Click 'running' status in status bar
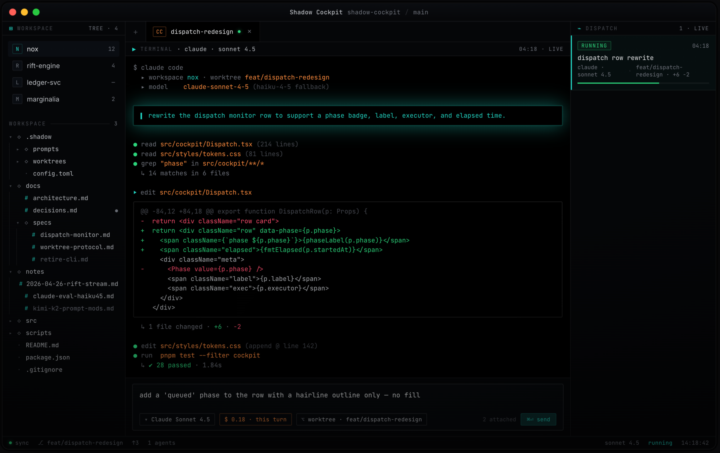The image size is (720, 453). click(660, 443)
